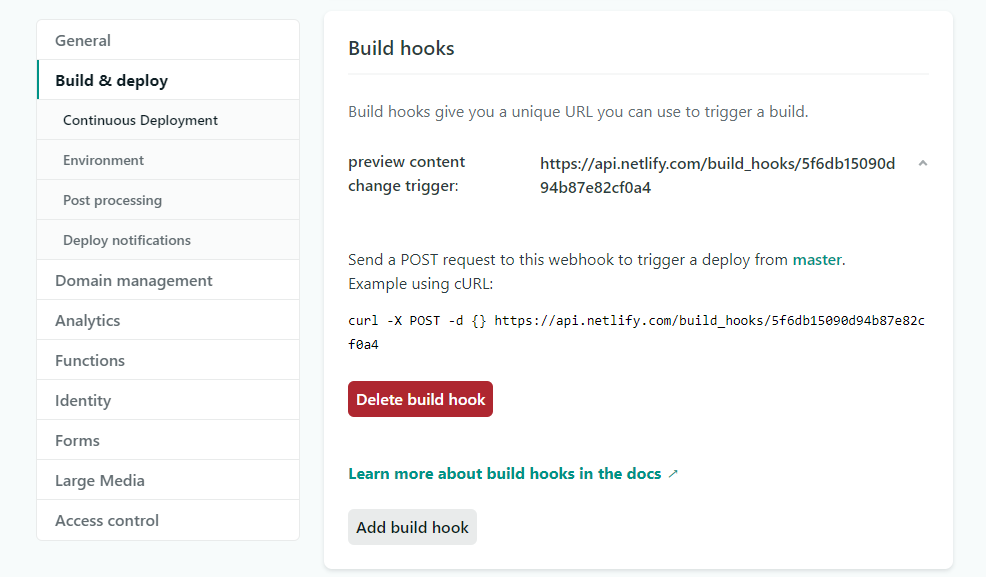986x577 pixels.
Task: Delete the build hook
Action: tap(420, 398)
